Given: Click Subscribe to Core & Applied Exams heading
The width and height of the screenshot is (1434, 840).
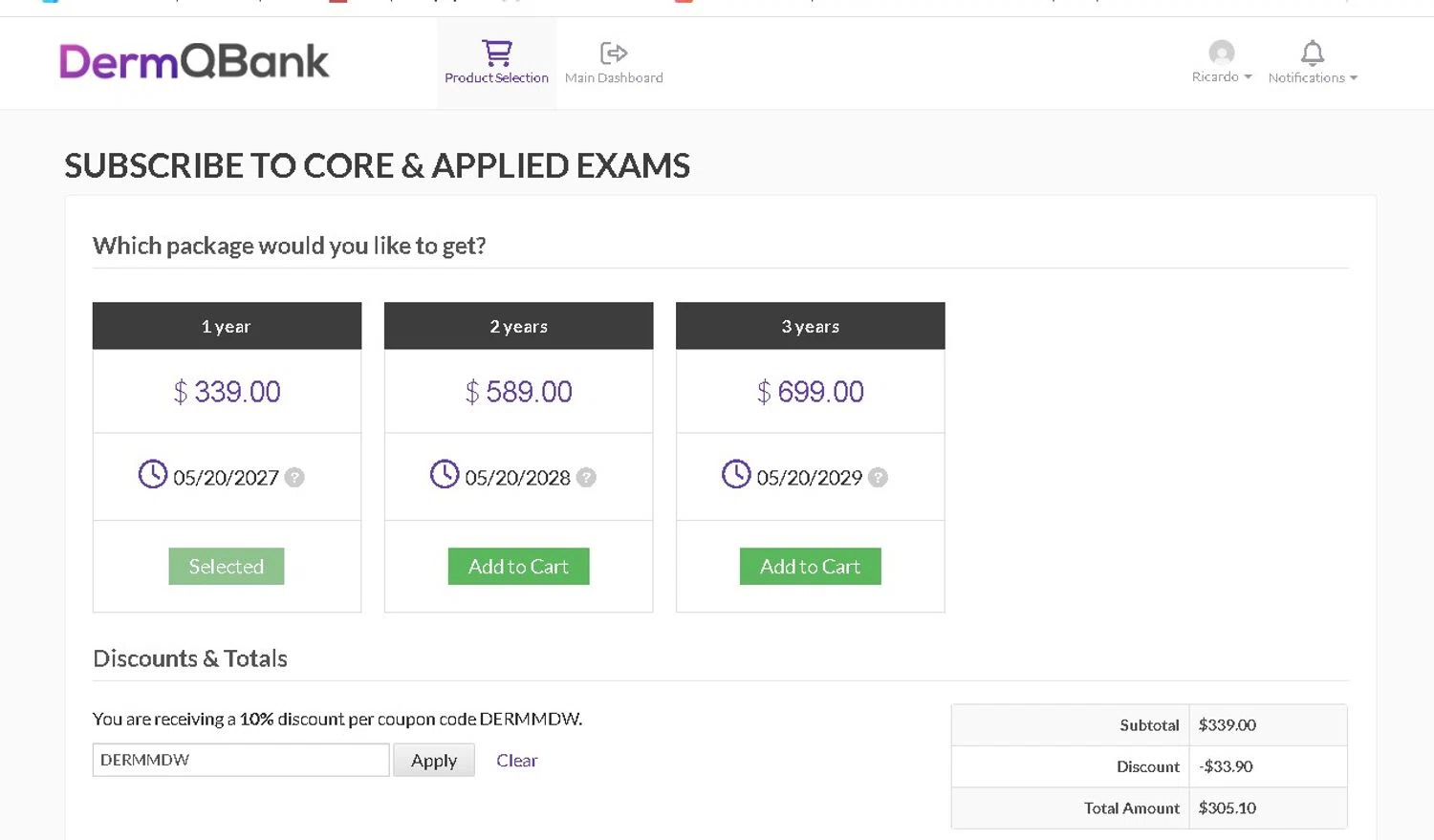Looking at the screenshot, I should (x=377, y=165).
